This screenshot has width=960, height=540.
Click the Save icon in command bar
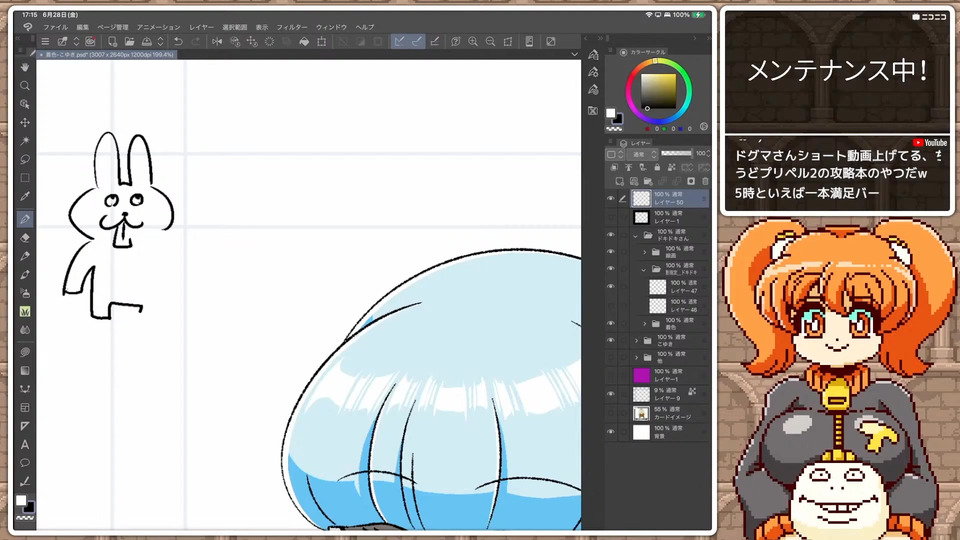coord(147,42)
